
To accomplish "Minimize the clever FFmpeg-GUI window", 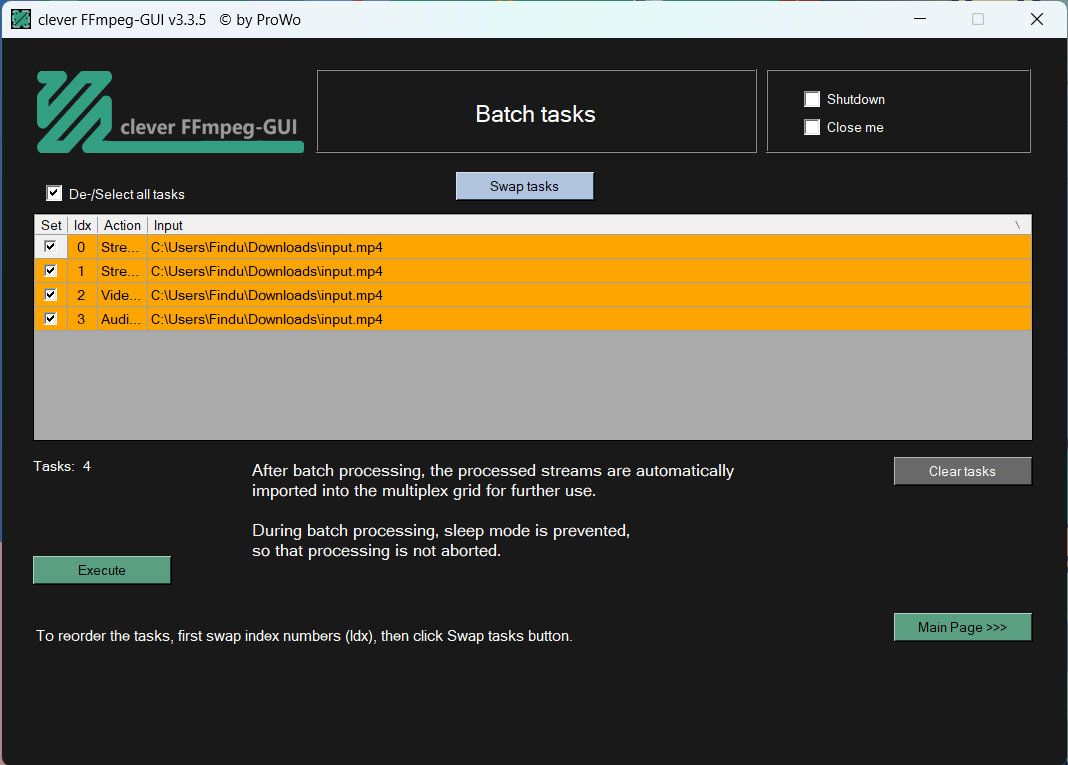I will click(x=920, y=19).
